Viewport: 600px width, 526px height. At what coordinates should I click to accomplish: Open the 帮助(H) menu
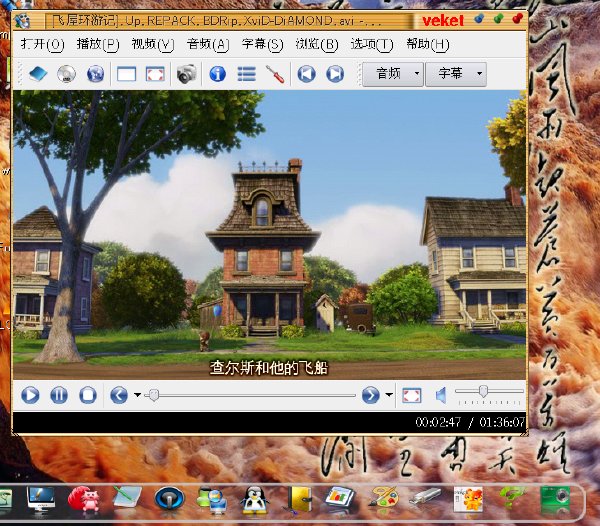[x=427, y=44]
